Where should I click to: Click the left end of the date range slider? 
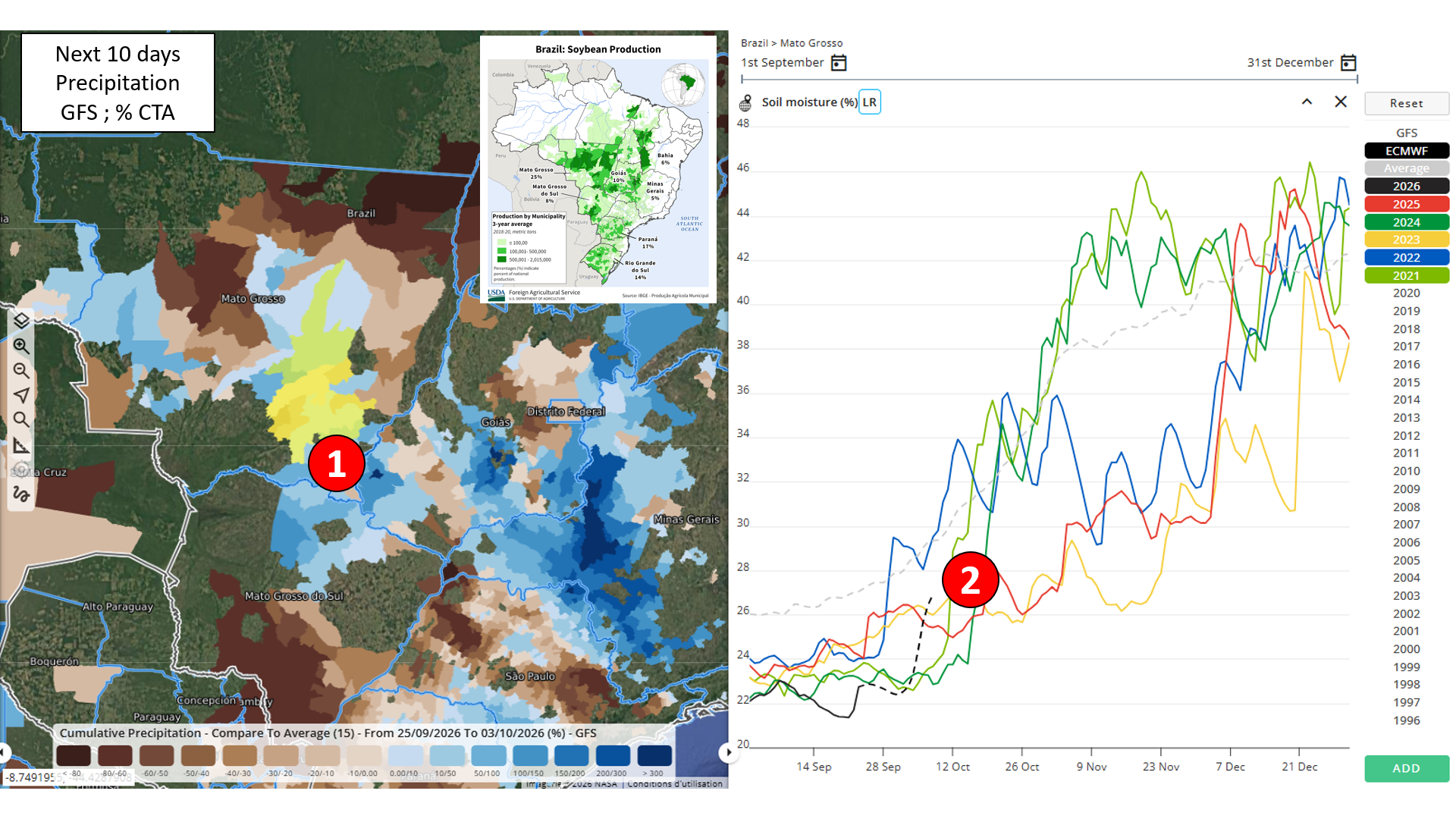pos(742,79)
